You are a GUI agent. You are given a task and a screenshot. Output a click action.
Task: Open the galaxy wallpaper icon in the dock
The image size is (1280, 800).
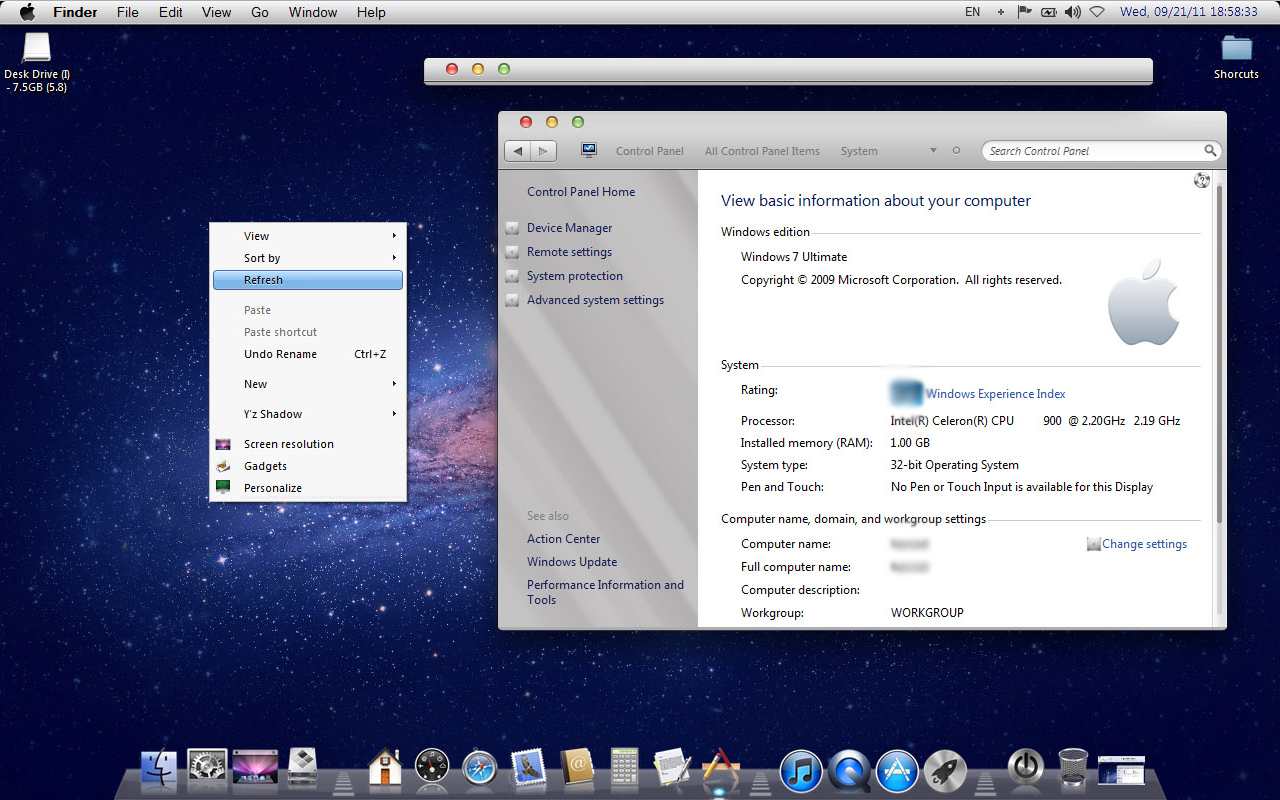(255, 768)
